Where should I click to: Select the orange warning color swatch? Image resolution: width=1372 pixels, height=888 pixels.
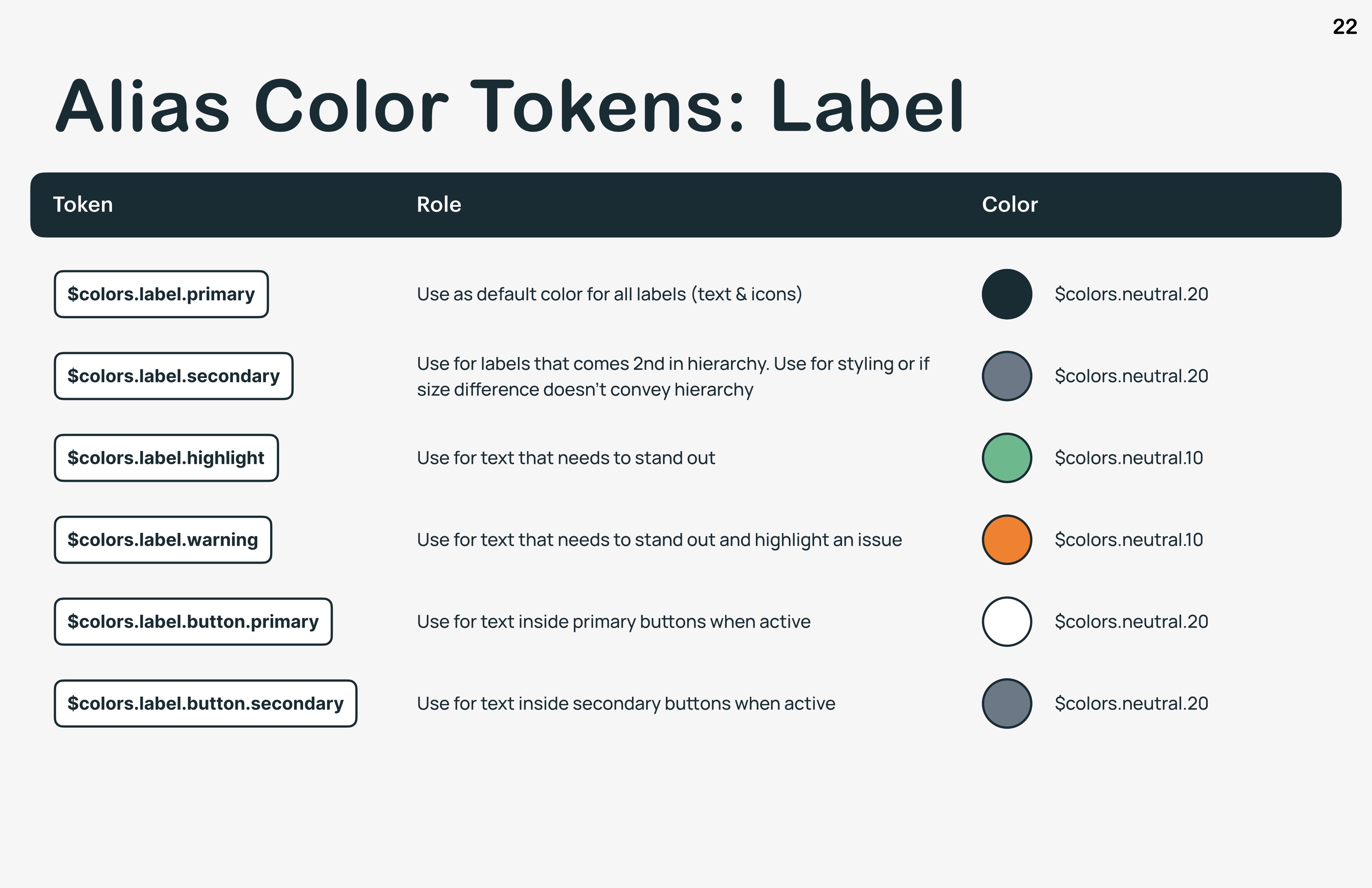pos(1007,540)
